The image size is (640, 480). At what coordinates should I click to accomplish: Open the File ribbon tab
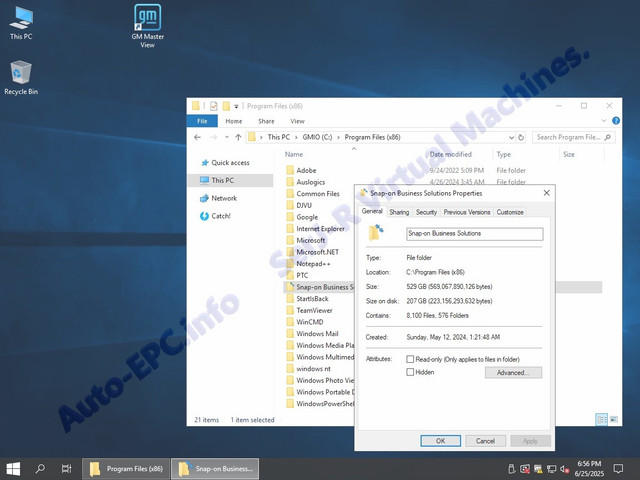(202, 121)
